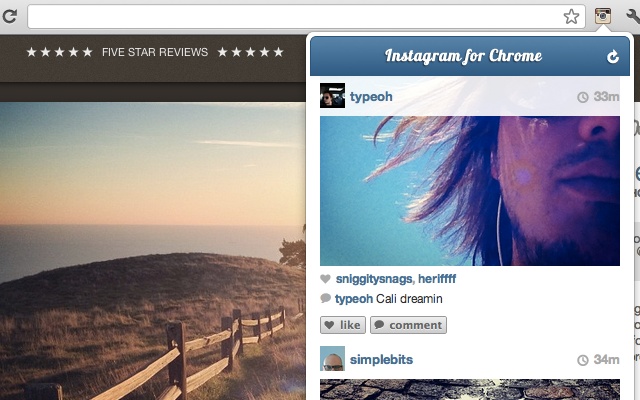
Task: Bookmark this page with the star icon
Action: coord(571,16)
